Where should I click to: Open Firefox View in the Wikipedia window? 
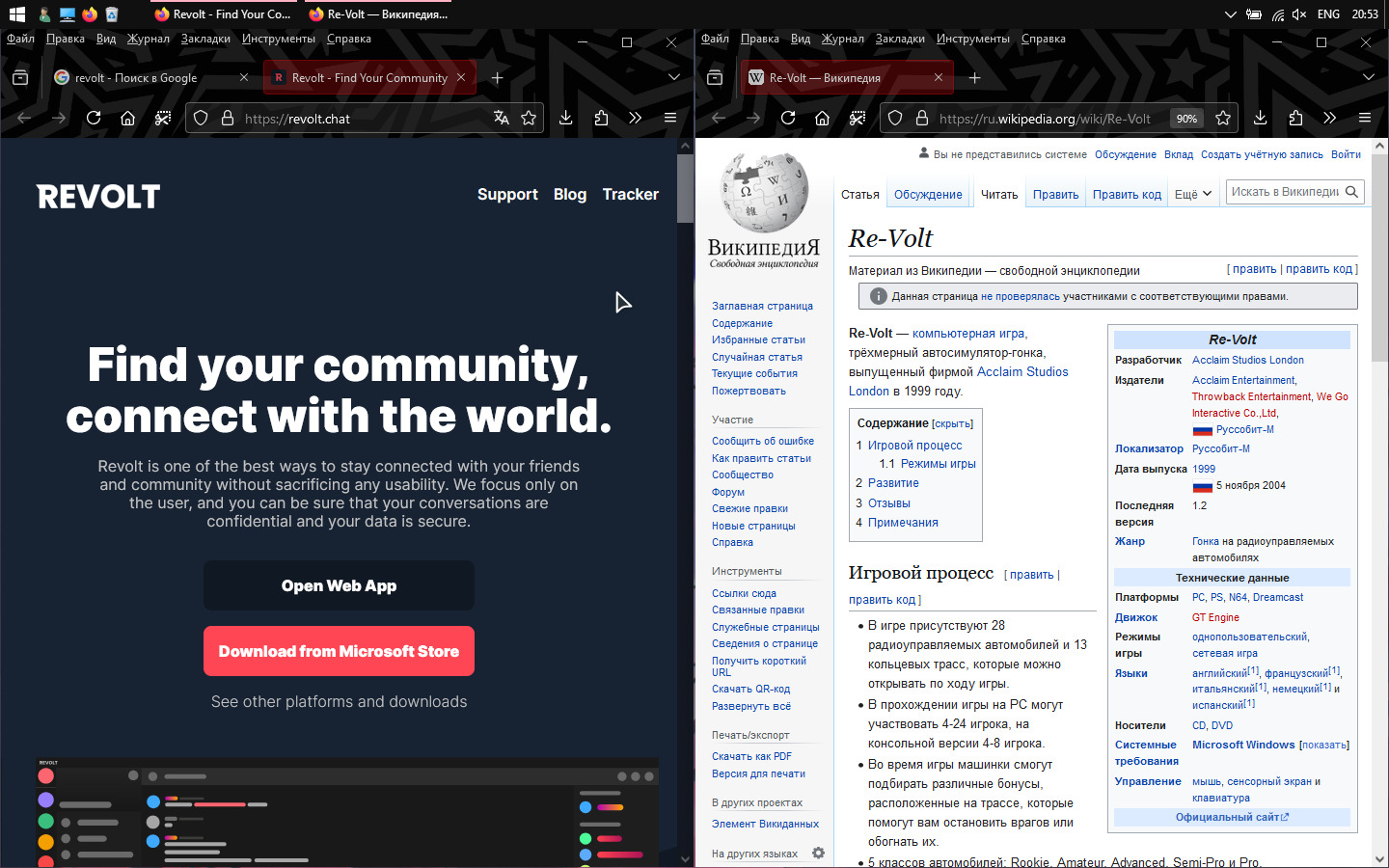pos(715,77)
